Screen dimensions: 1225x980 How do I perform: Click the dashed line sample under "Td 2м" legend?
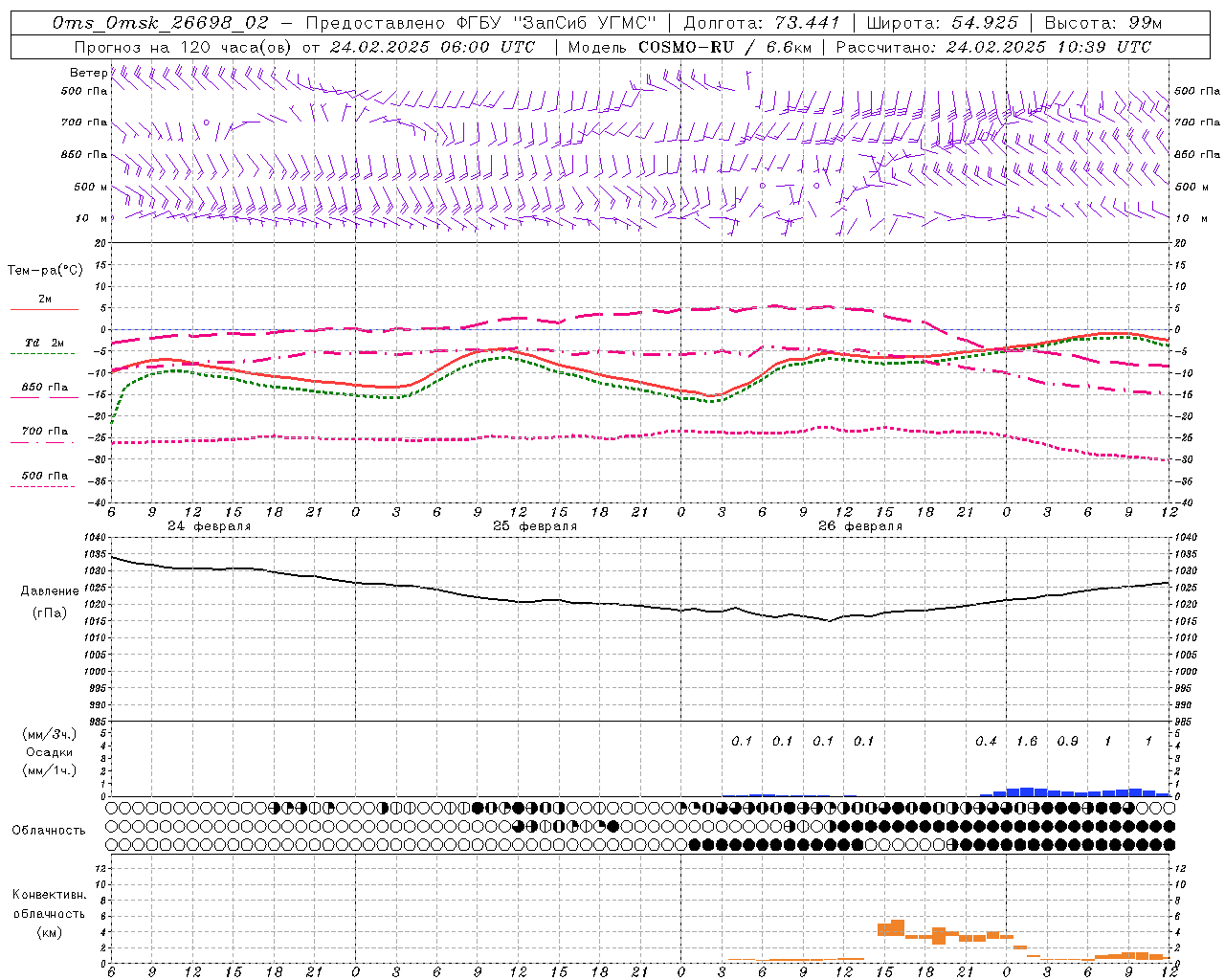tap(43, 354)
